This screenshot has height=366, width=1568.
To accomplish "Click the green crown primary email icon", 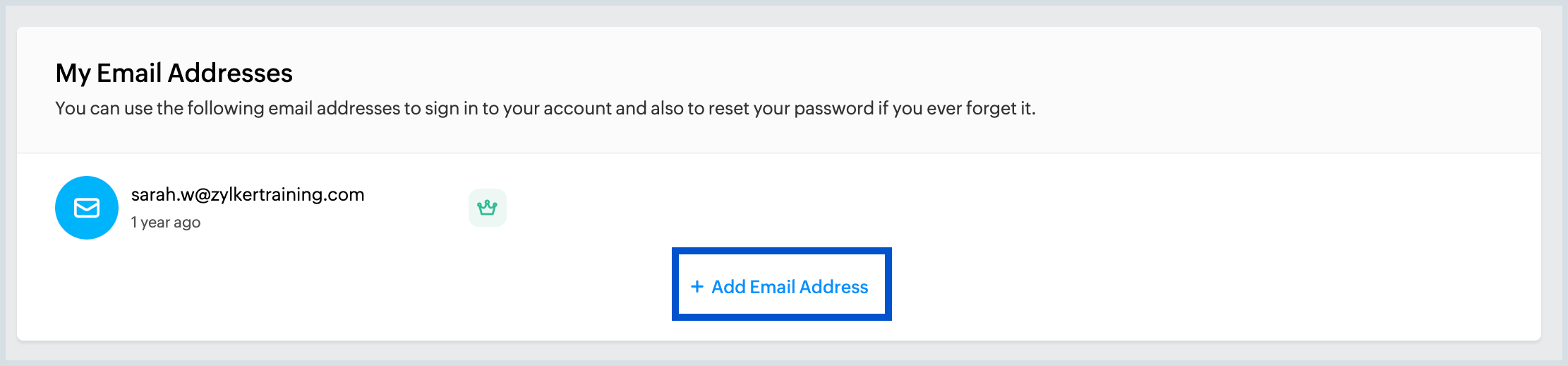I will [x=487, y=208].
